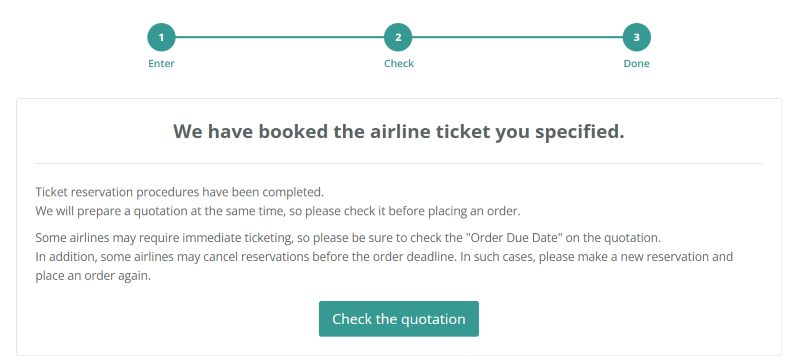Open the quotation with Check the quotation
This screenshot has width=800, height=364.
pyautogui.click(x=399, y=319)
